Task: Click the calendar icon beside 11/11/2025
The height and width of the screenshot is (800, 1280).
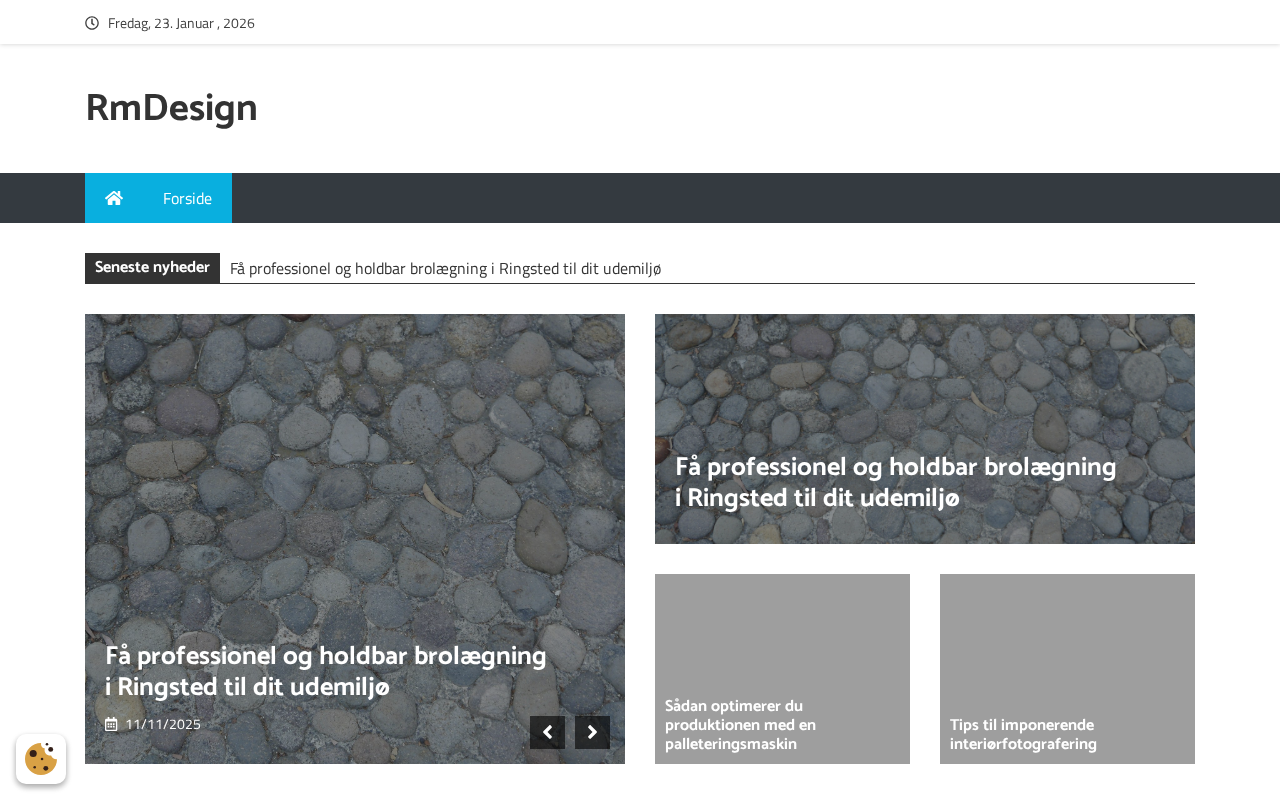Action: coord(111,724)
